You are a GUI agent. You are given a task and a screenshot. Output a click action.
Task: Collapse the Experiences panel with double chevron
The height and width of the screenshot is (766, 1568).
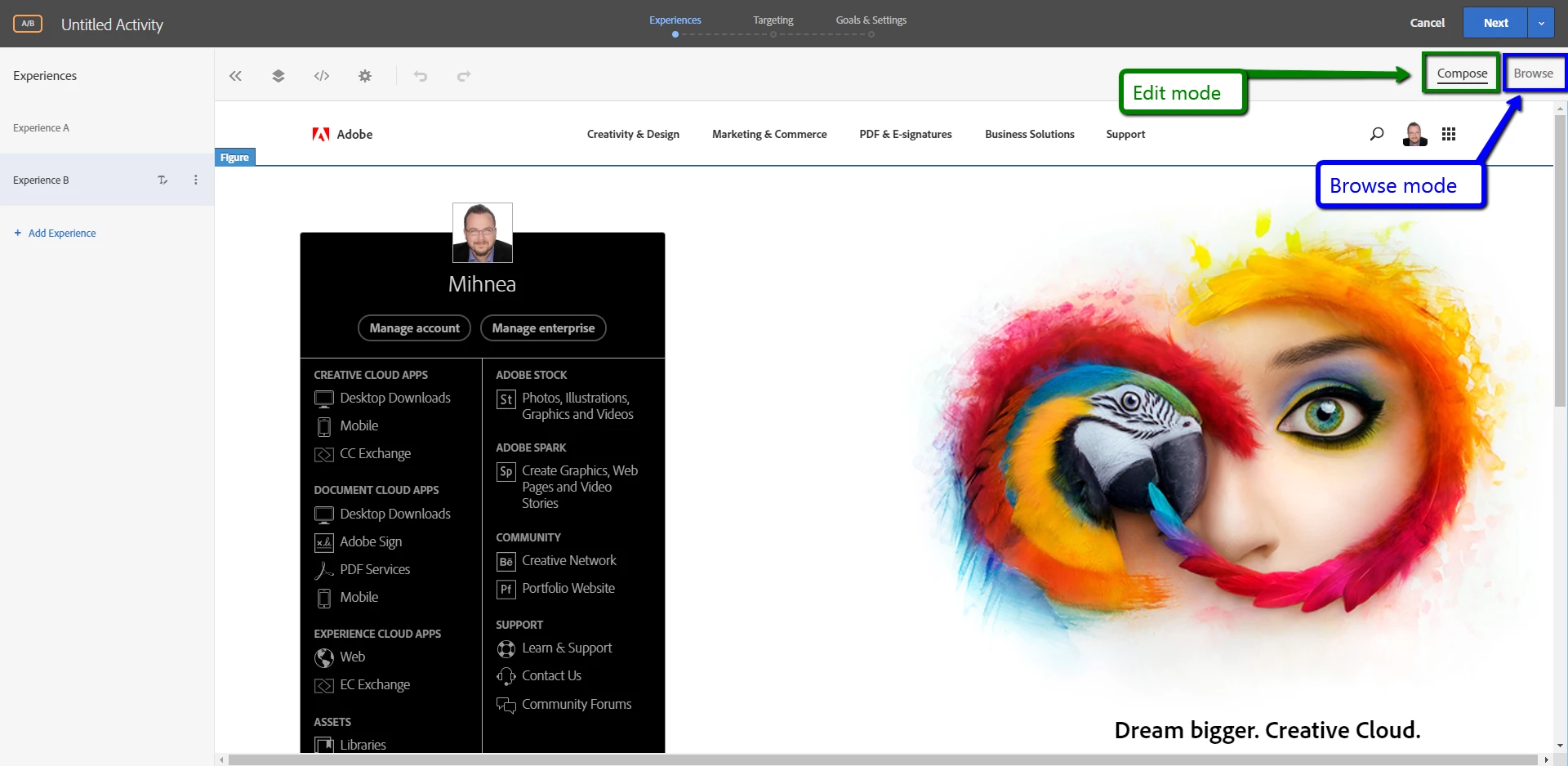coord(235,76)
